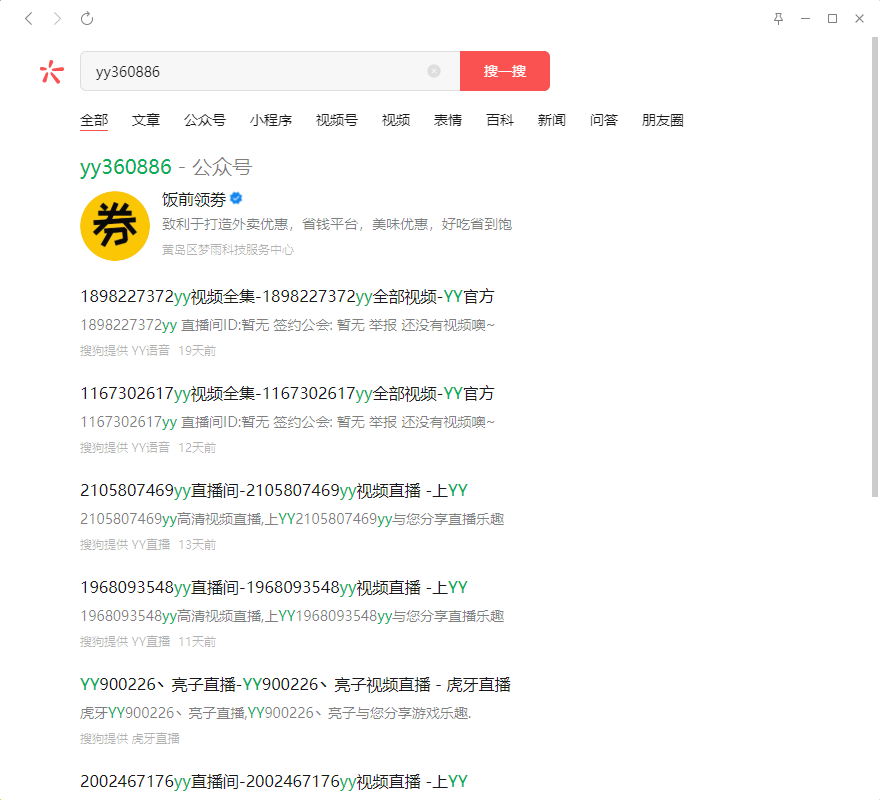Click source line showing 19天前
880x800 pixels.
coord(148,351)
